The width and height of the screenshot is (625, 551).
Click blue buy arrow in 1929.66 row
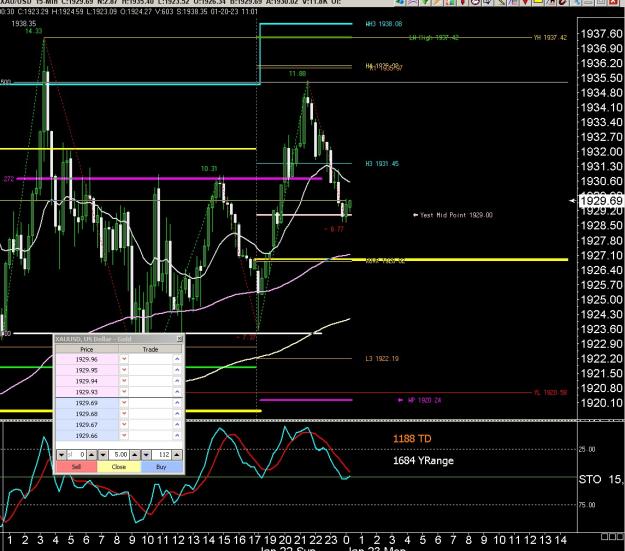[x=177, y=436]
